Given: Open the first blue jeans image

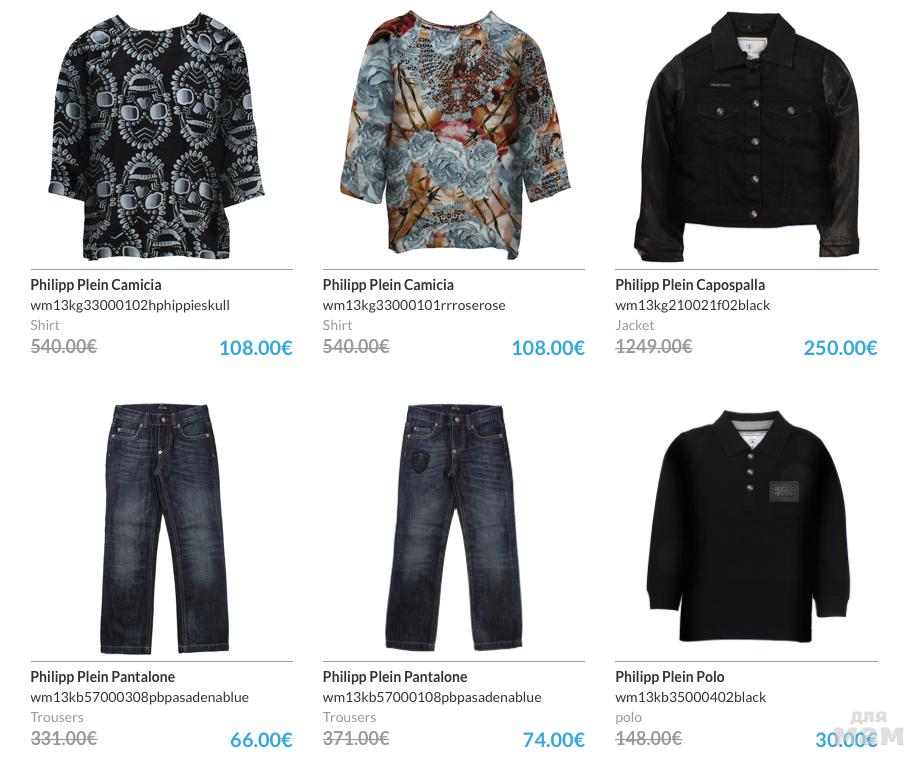Looking at the screenshot, I should [x=165, y=528].
